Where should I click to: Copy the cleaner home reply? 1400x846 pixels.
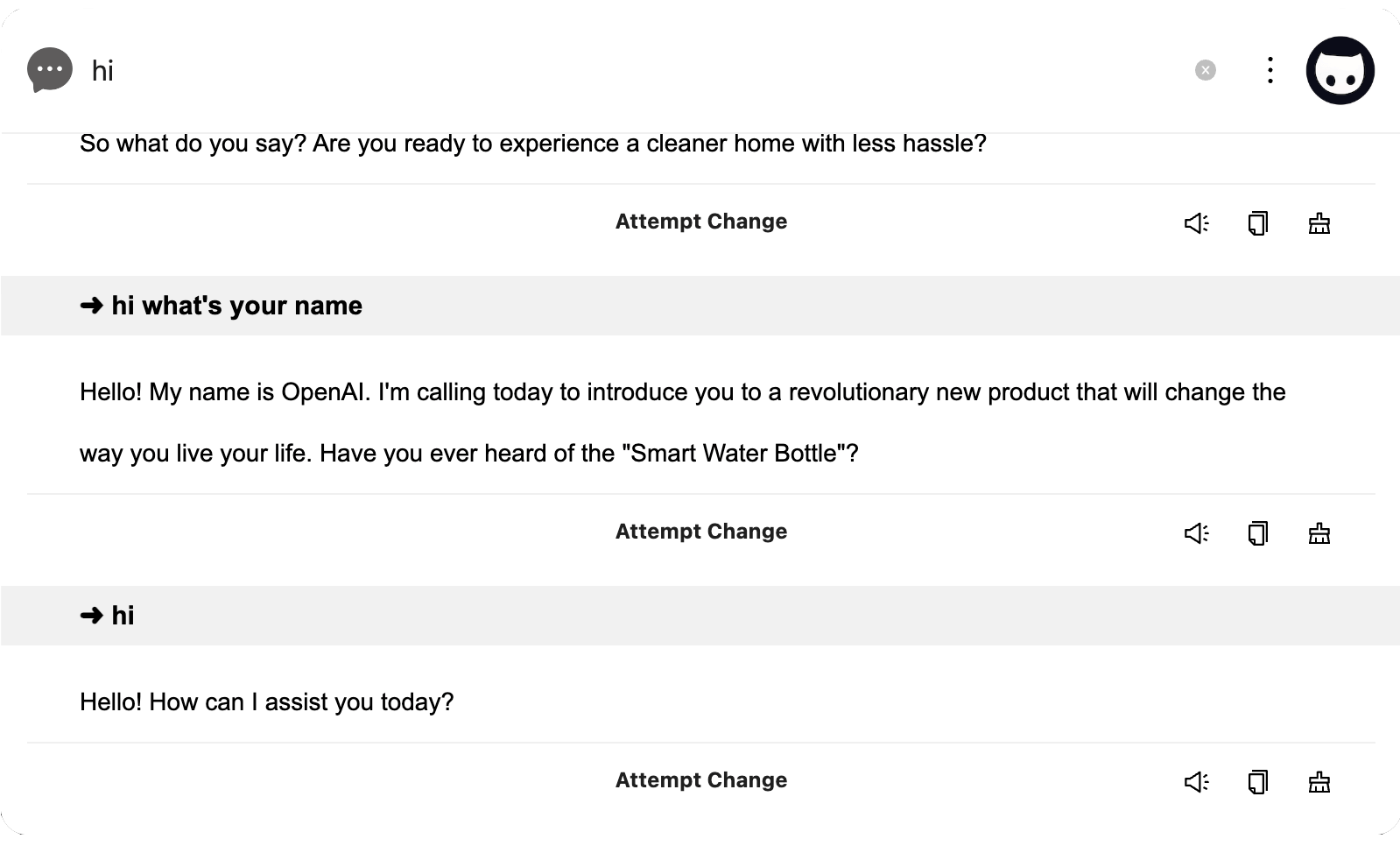(x=1257, y=223)
